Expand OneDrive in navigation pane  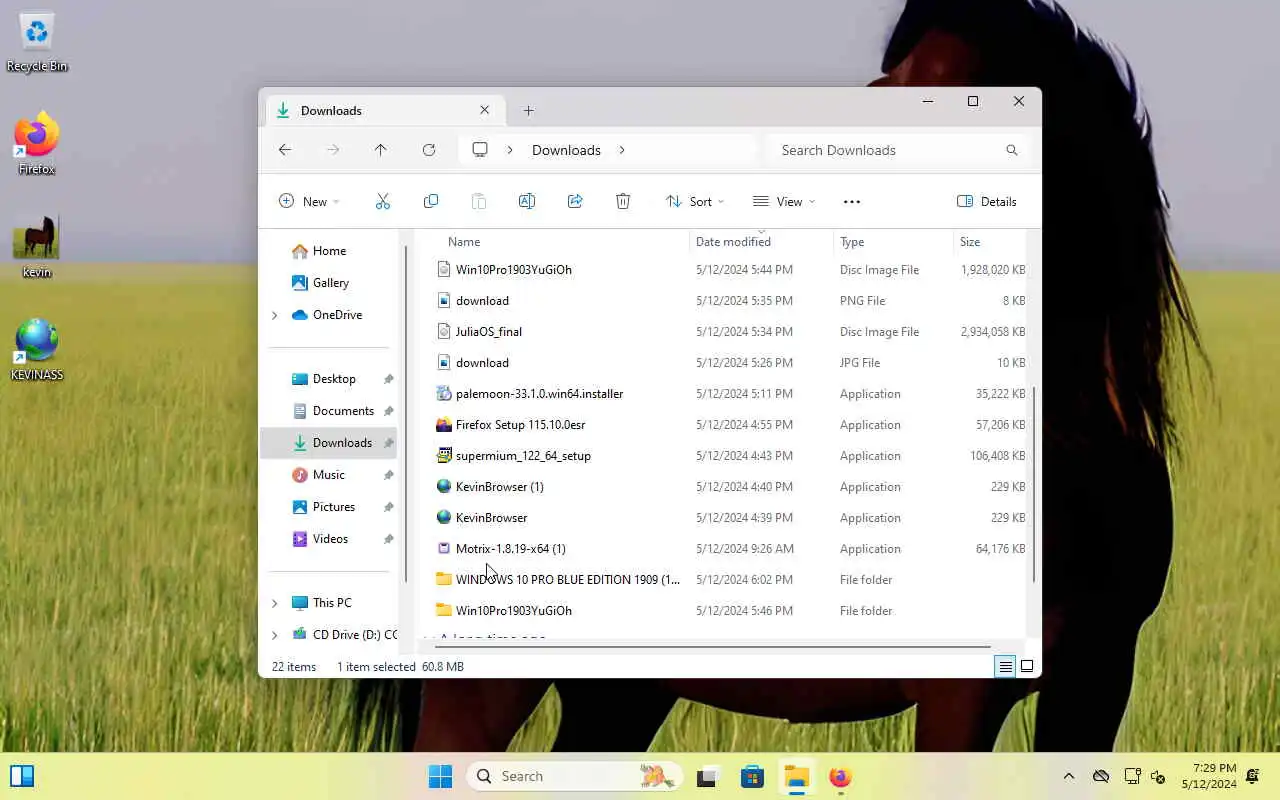(275, 315)
